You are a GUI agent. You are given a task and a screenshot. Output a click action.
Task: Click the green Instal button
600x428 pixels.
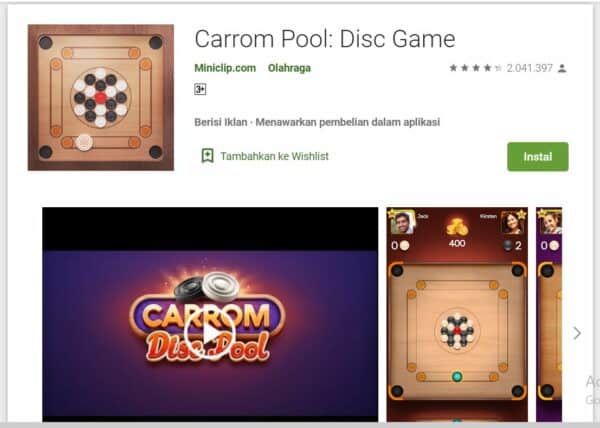click(x=538, y=156)
